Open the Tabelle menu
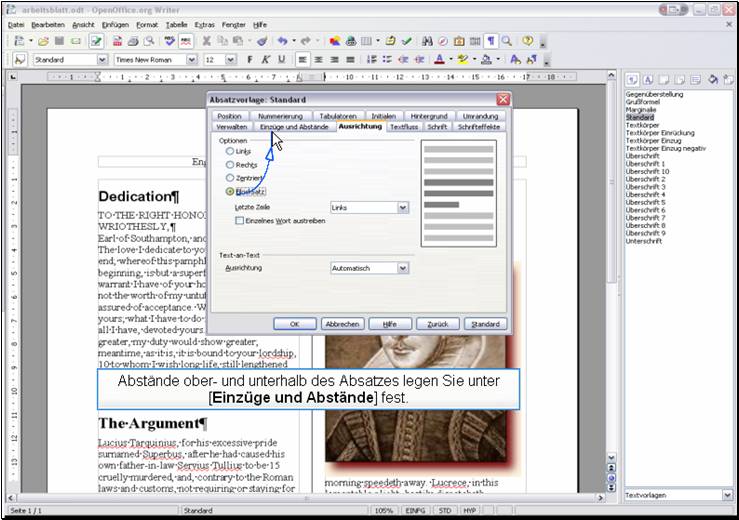 (176, 23)
